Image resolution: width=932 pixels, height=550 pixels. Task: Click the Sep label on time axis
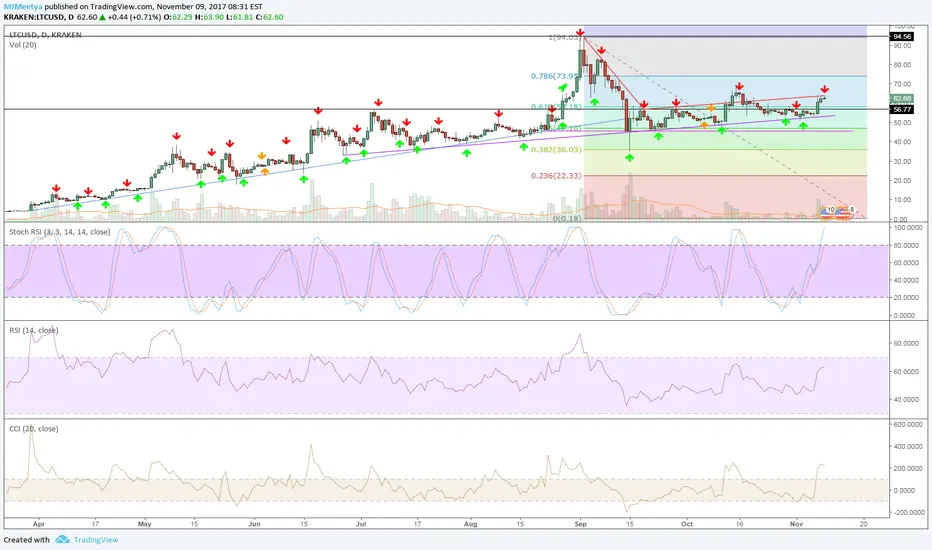pos(580,524)
